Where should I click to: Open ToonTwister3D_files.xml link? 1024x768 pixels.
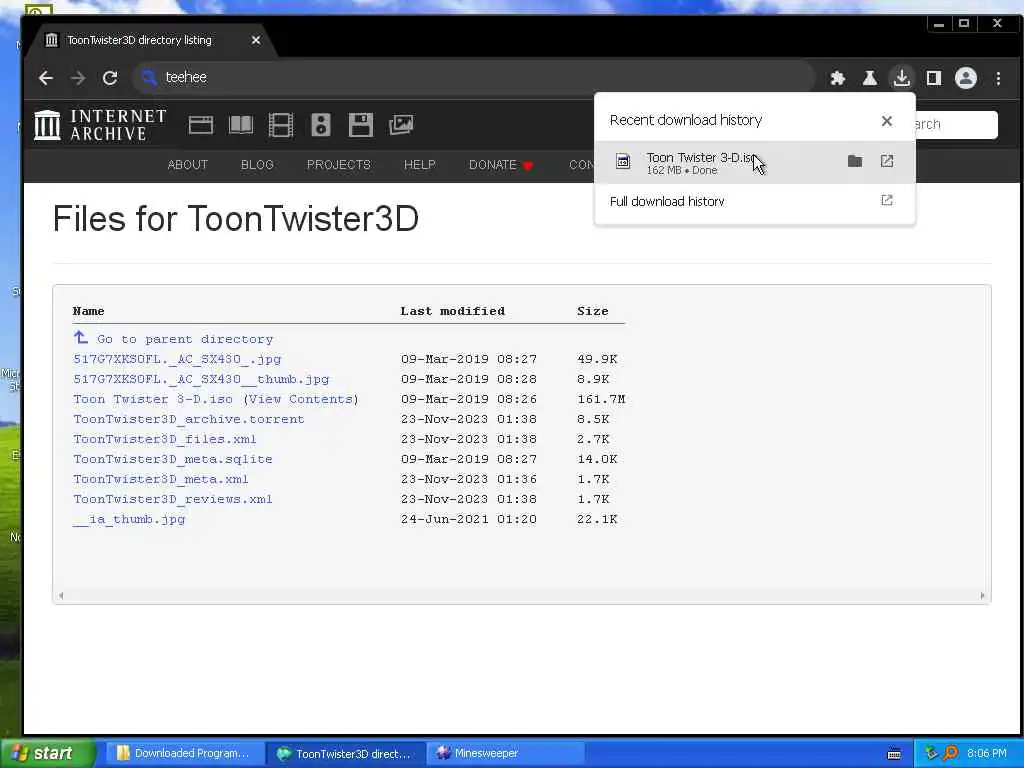pos(165,440)
